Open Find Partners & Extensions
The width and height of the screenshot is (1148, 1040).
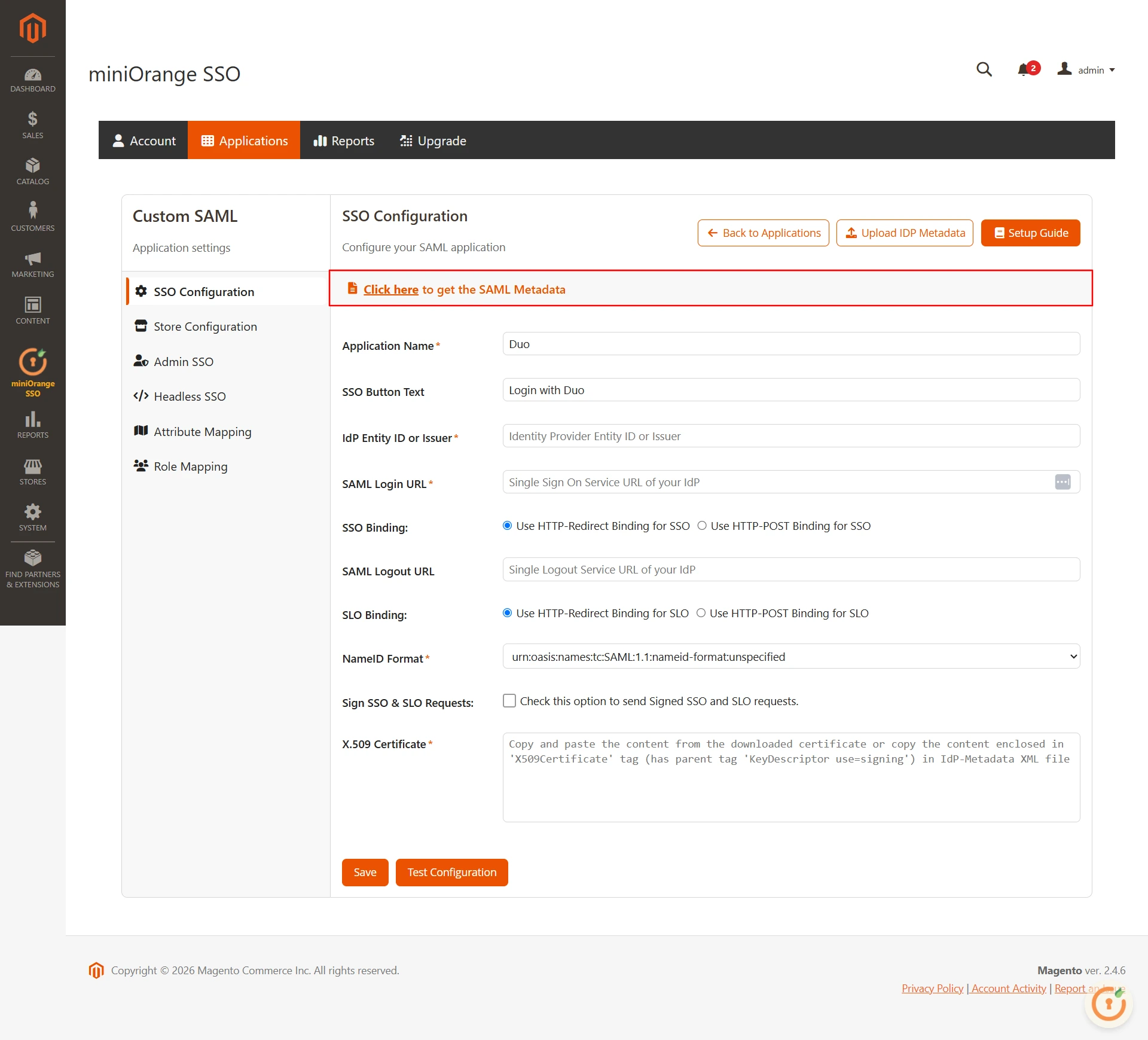[x=33, y=569]
